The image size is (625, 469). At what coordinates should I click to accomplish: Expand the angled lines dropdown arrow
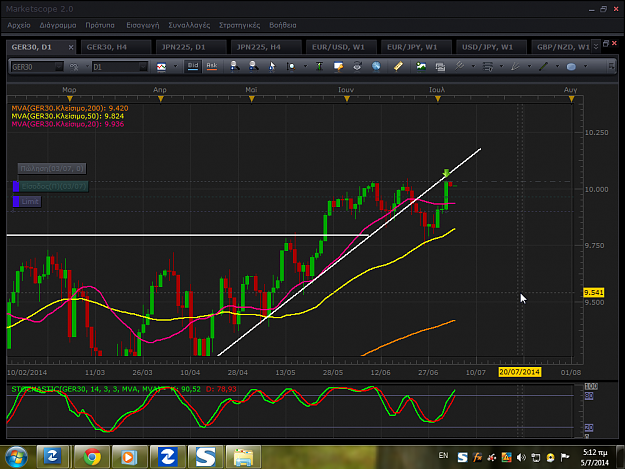pos(529,67)
